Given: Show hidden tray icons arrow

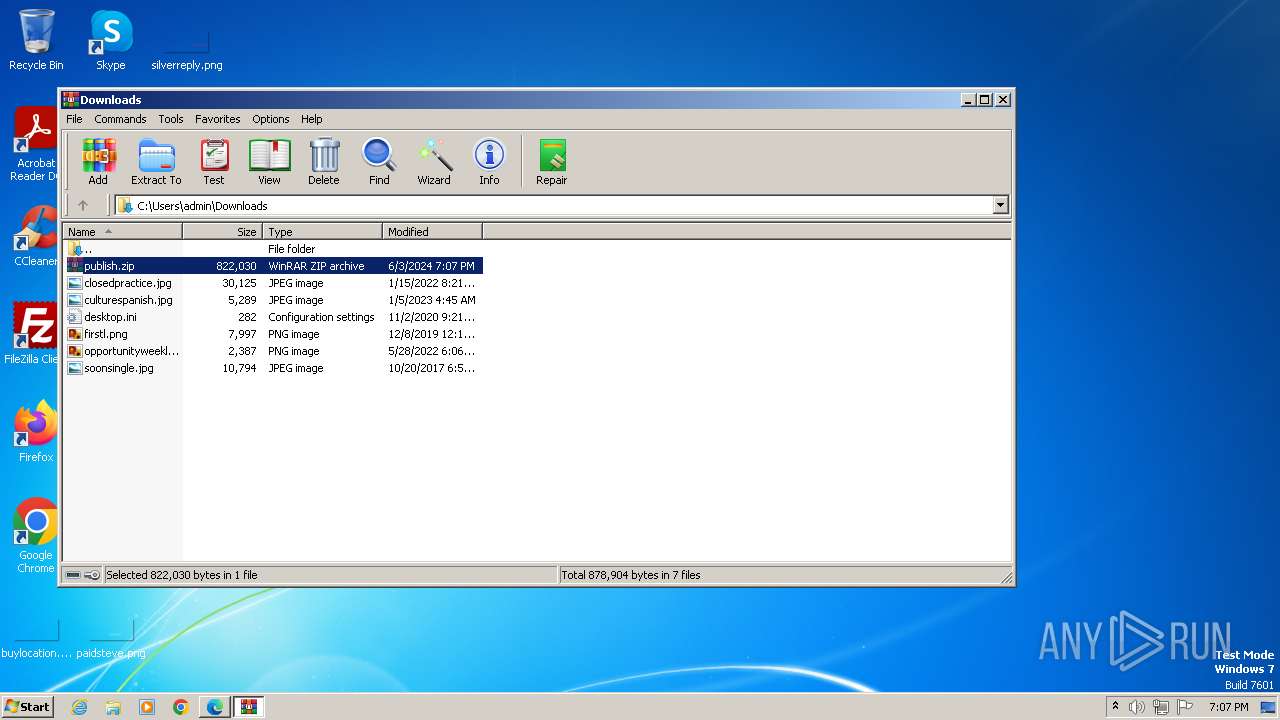Looking at the screenshot, I should (1116, 707).
